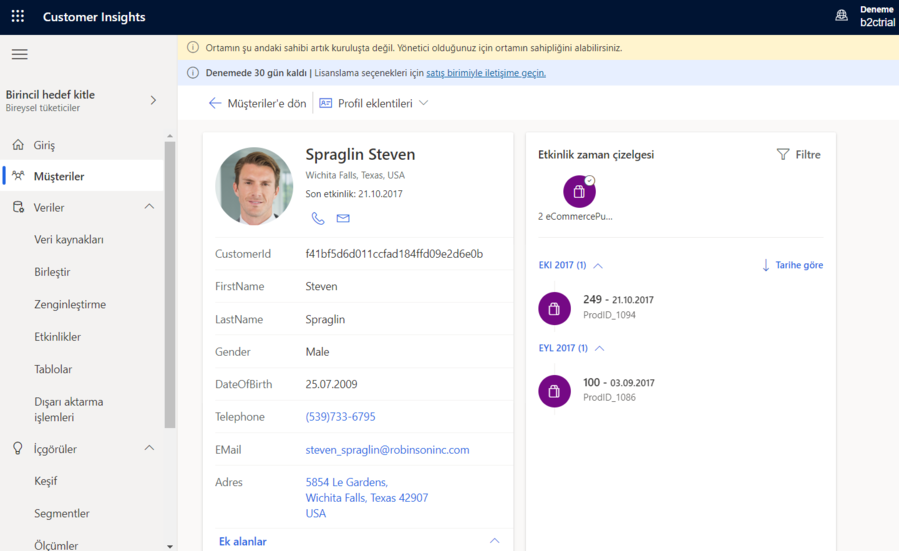
Task: Expand the Birincil hedef kitle chevron
Action: [x=153, y=100]
